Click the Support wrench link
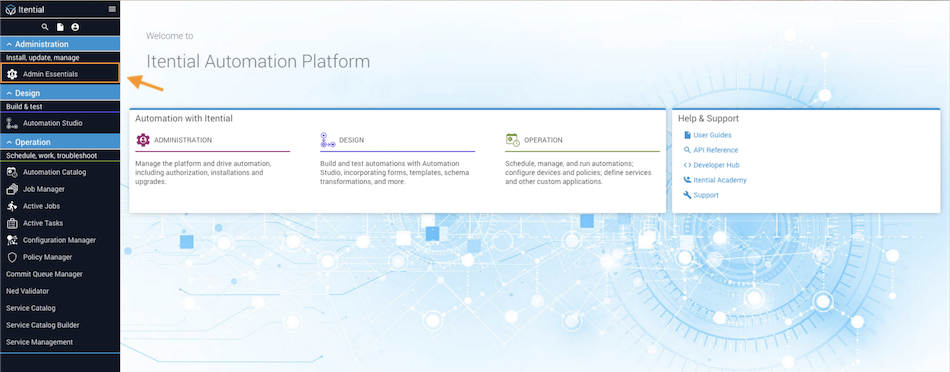 tap(701, 195)
